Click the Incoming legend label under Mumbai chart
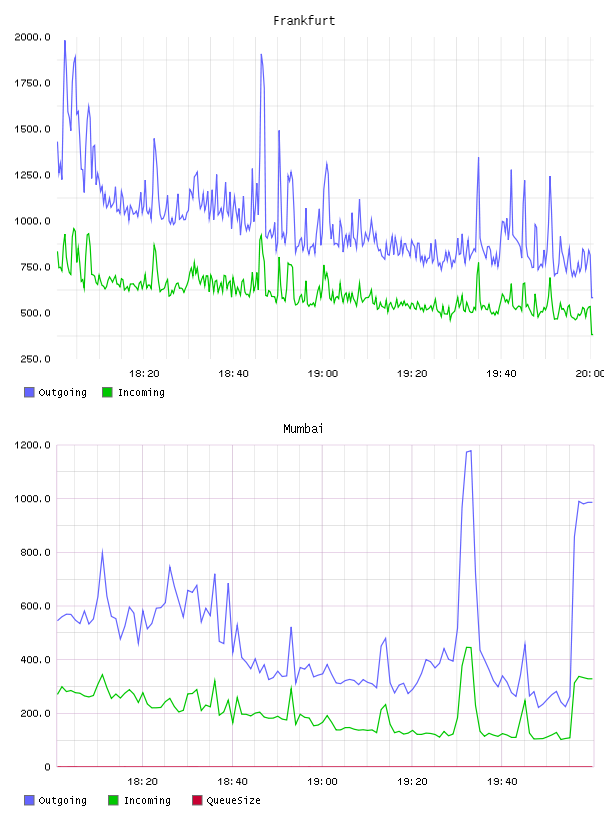The width and height of the screenshot is (608, 816). (147, 800)
